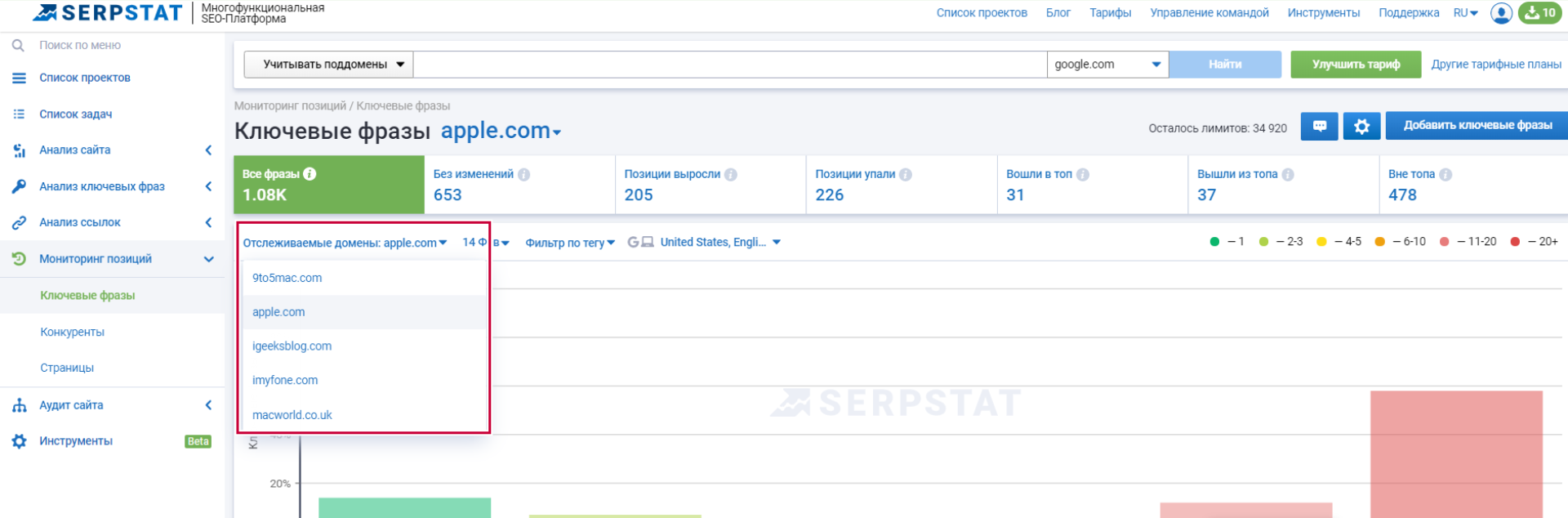Click the info icon next to Позиции выросли
Image resolution: width=1568 pixels, height=518 pixels.
(x=731, y=174)
